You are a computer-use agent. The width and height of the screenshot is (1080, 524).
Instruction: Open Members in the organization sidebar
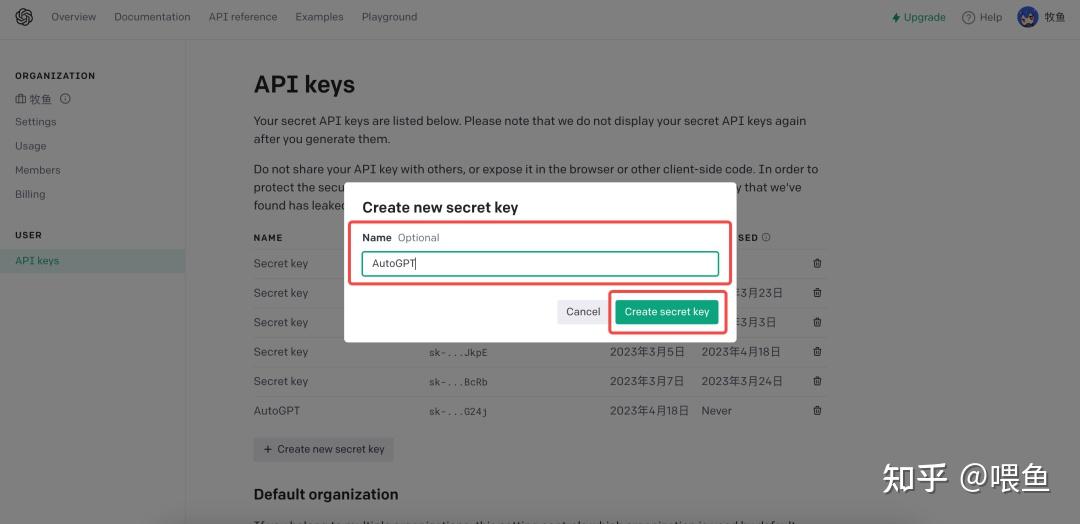pyautogui.click(x=38, y=170)
